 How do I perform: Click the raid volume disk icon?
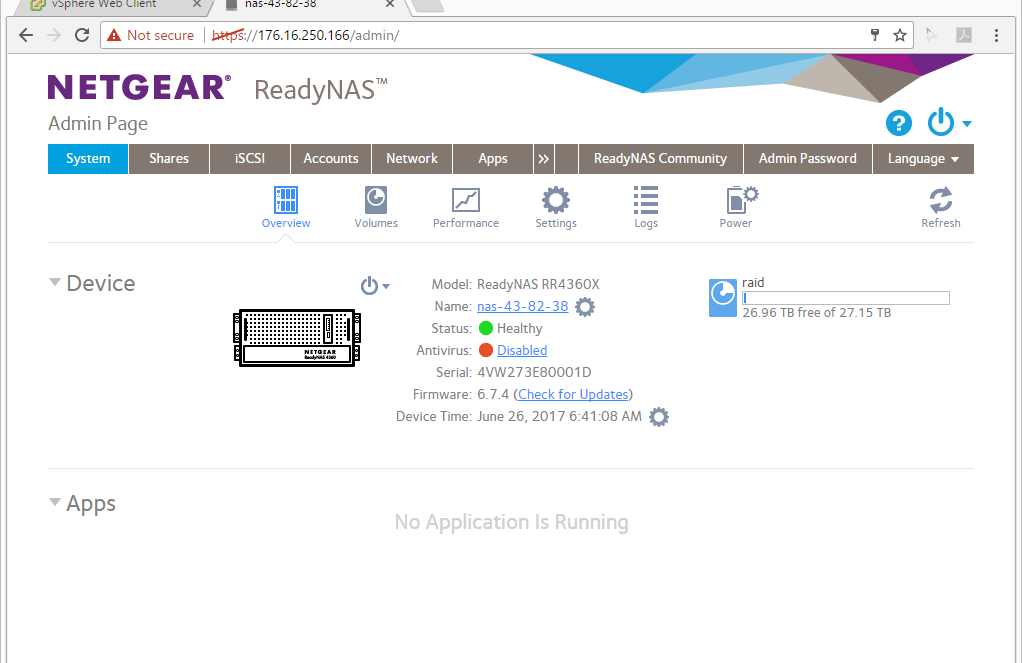[x=722, y=298]
